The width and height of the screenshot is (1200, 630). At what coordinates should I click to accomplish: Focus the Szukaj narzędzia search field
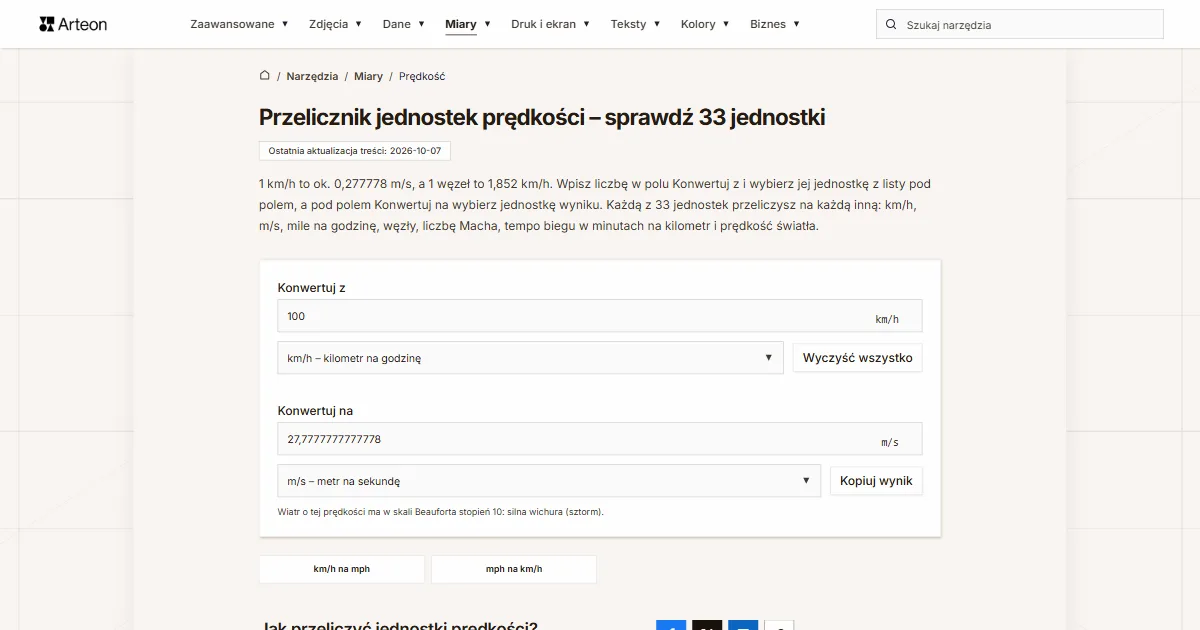[x=1020, y=25]
